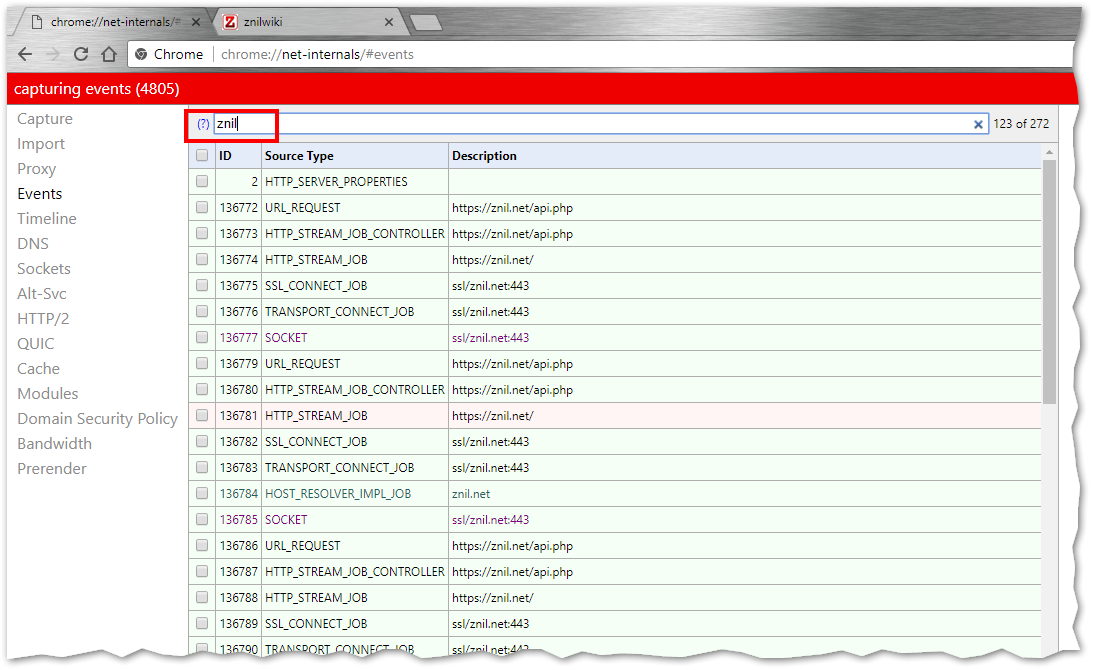This screenshot has height=670, width=1093.
Task: Sort events by Source Type column header
Action: pos(299,156)
